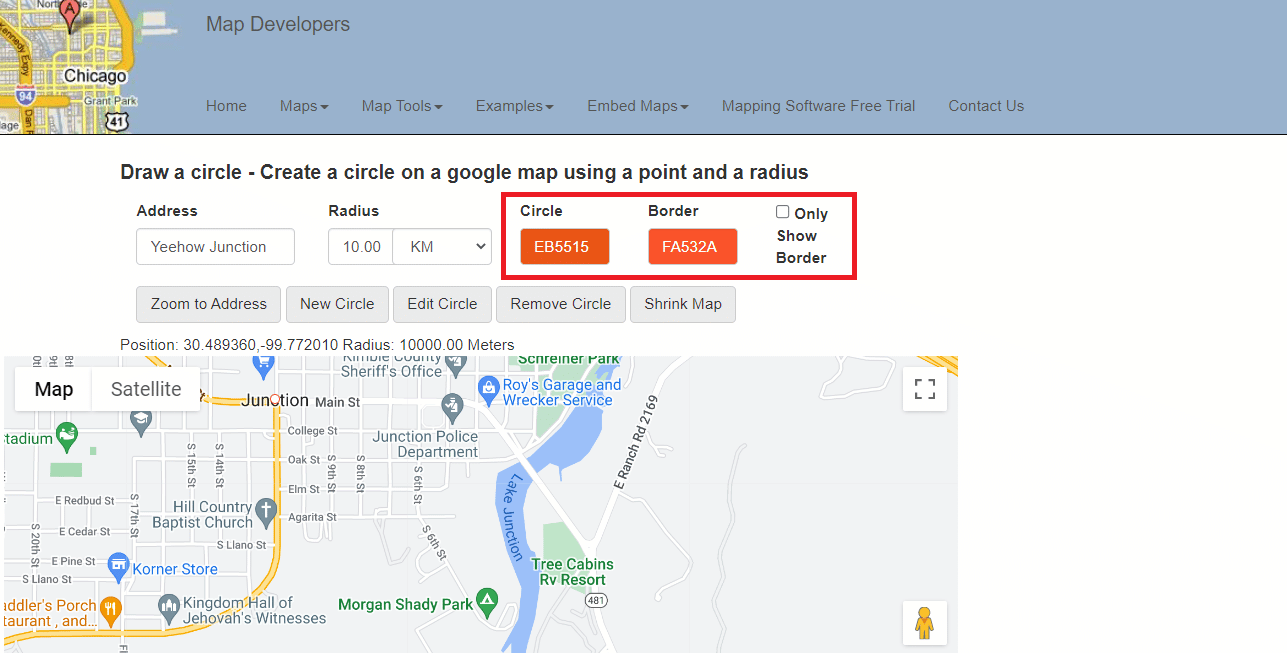
Task: Click the Korner Store shopping marker
Action: tap(119, 566)
